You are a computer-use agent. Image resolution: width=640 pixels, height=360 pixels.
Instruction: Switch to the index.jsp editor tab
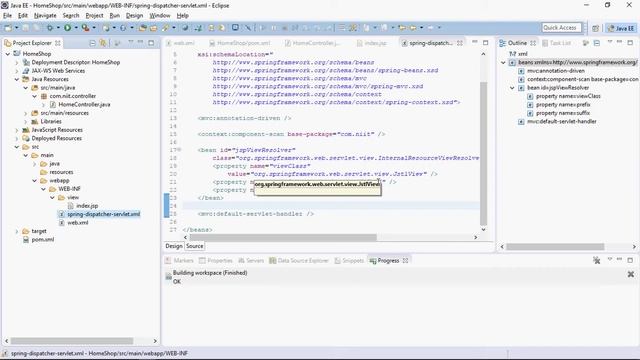(x=371, y=43)
